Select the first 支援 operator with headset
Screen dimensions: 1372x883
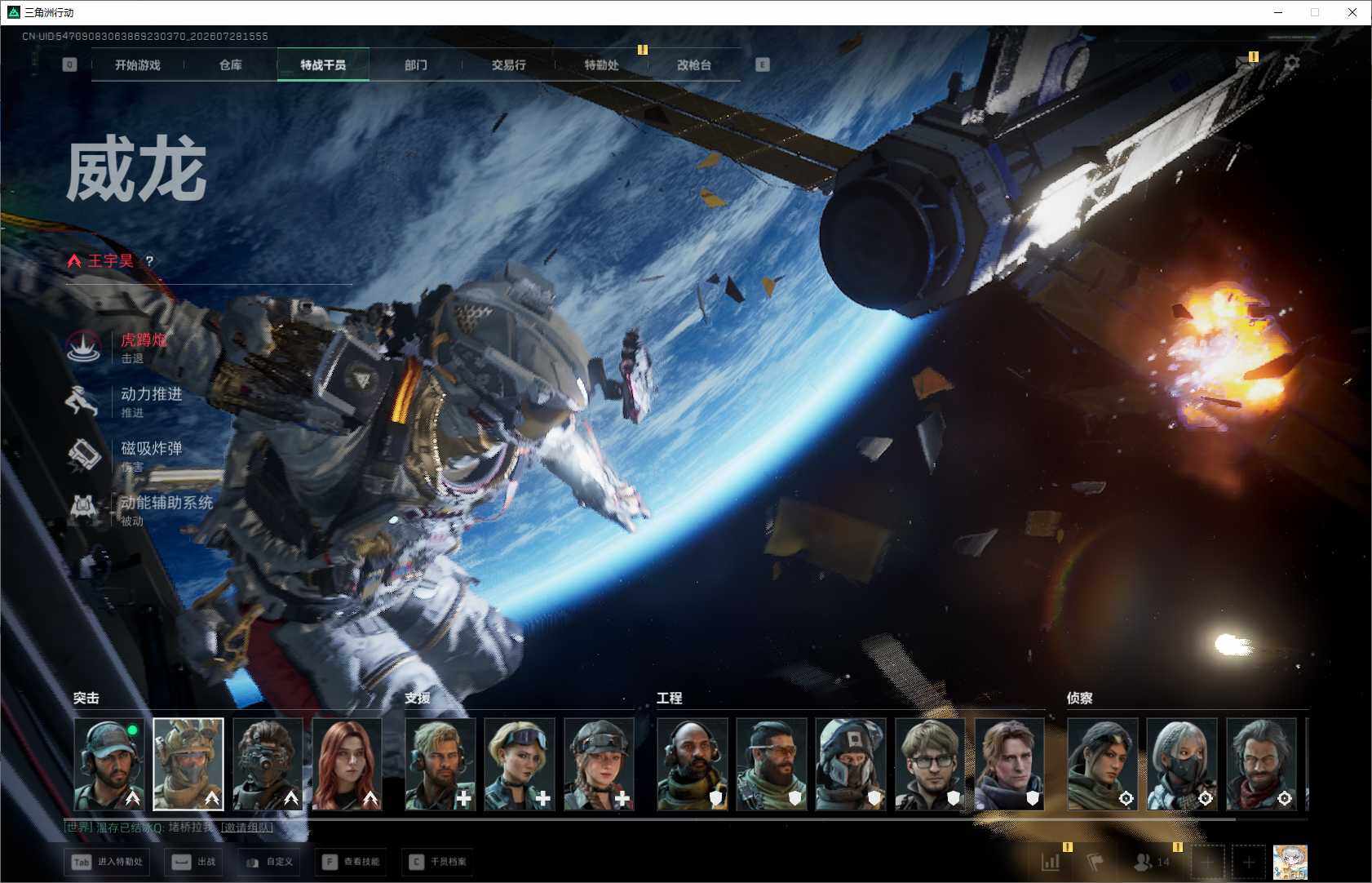pyautogui.click(x=440, y=765)
